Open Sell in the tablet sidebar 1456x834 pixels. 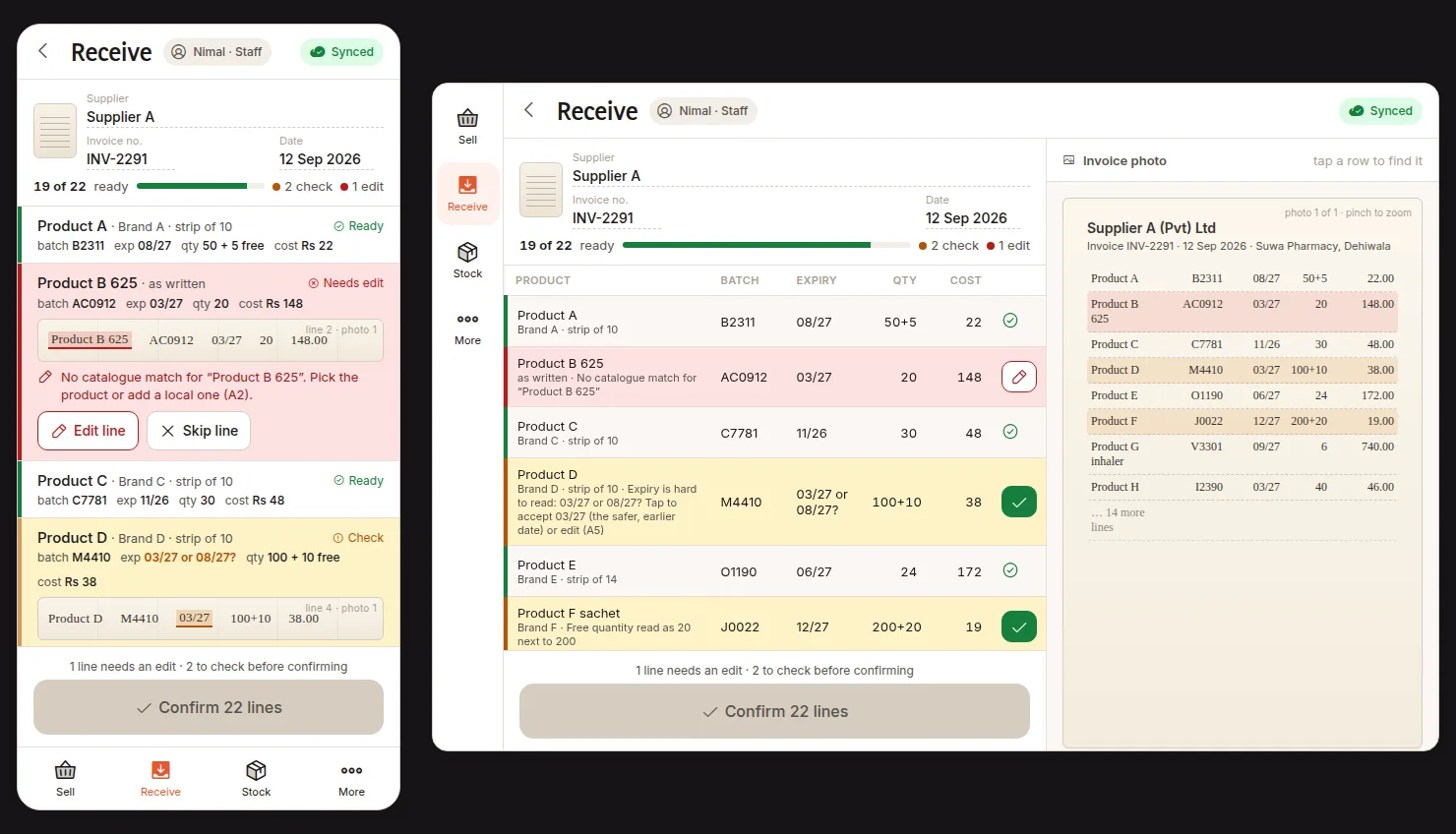tap(467, 127)
